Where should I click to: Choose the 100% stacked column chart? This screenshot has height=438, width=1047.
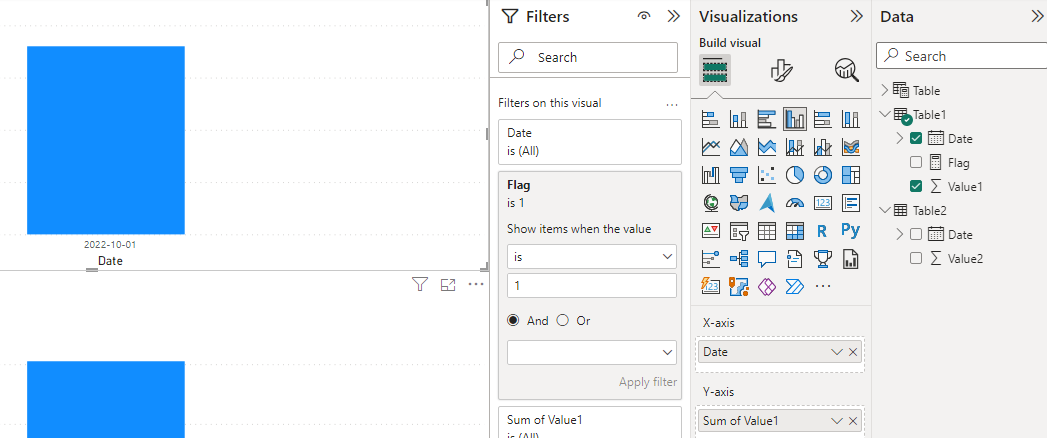[x=851, y=120]
